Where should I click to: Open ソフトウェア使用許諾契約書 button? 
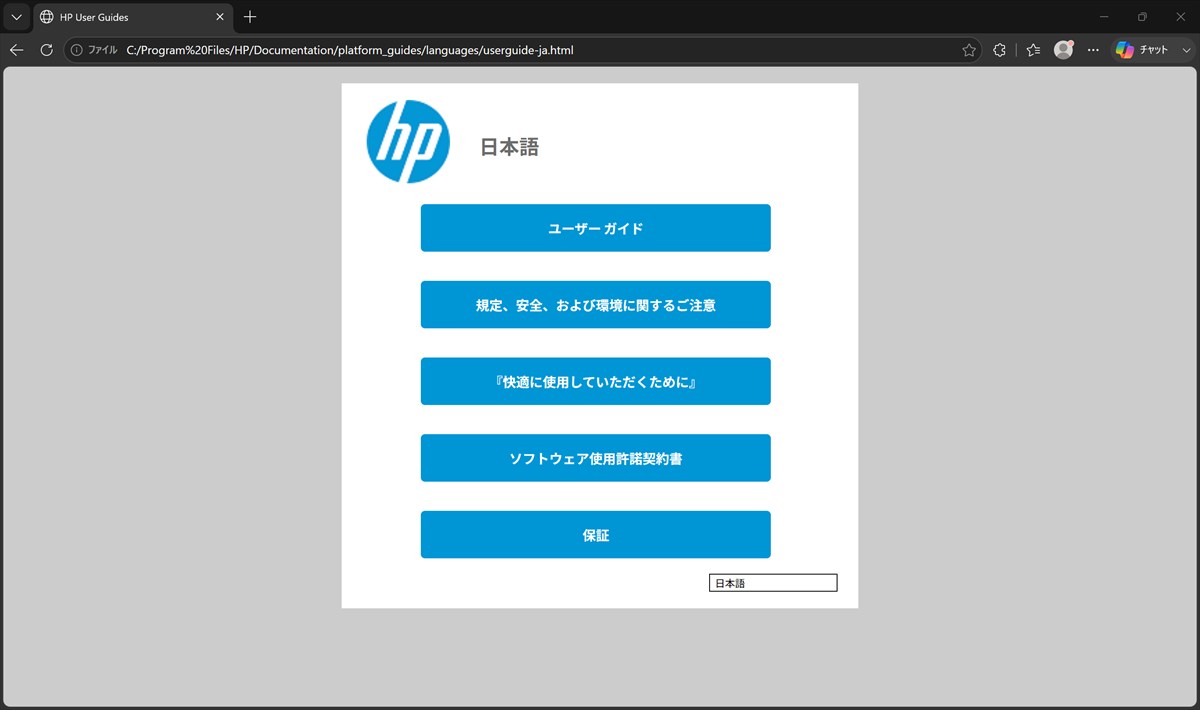[x=595, y=458]
